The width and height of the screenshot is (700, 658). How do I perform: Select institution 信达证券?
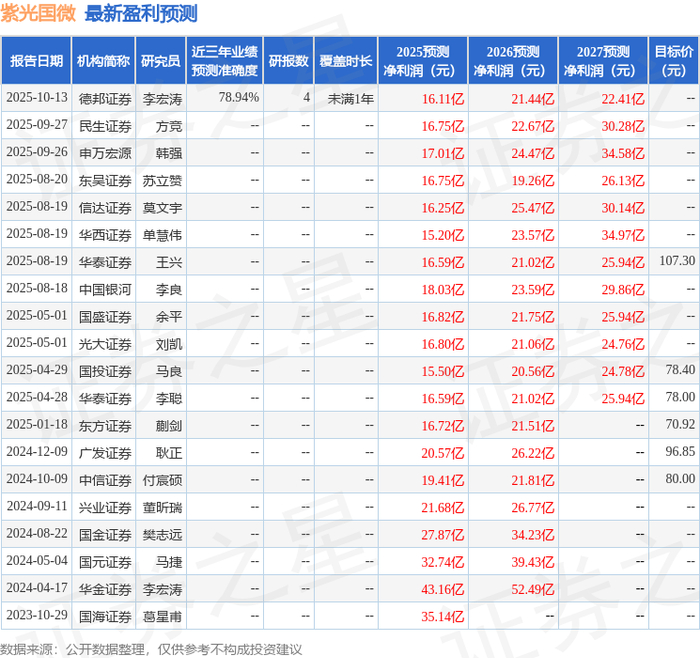[x=105, y=208]
